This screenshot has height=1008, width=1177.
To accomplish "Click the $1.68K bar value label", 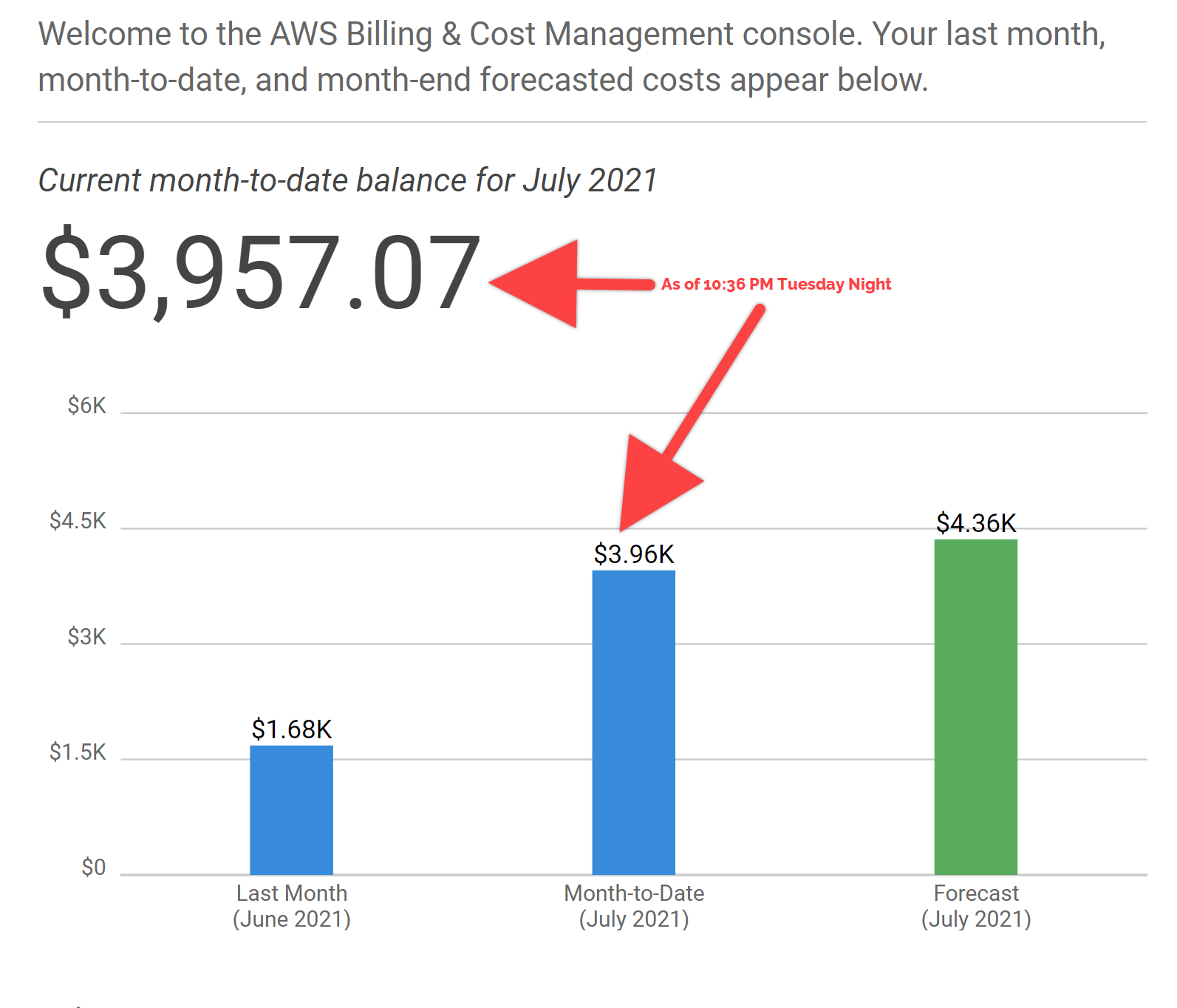I will click(x=292, y=729).
